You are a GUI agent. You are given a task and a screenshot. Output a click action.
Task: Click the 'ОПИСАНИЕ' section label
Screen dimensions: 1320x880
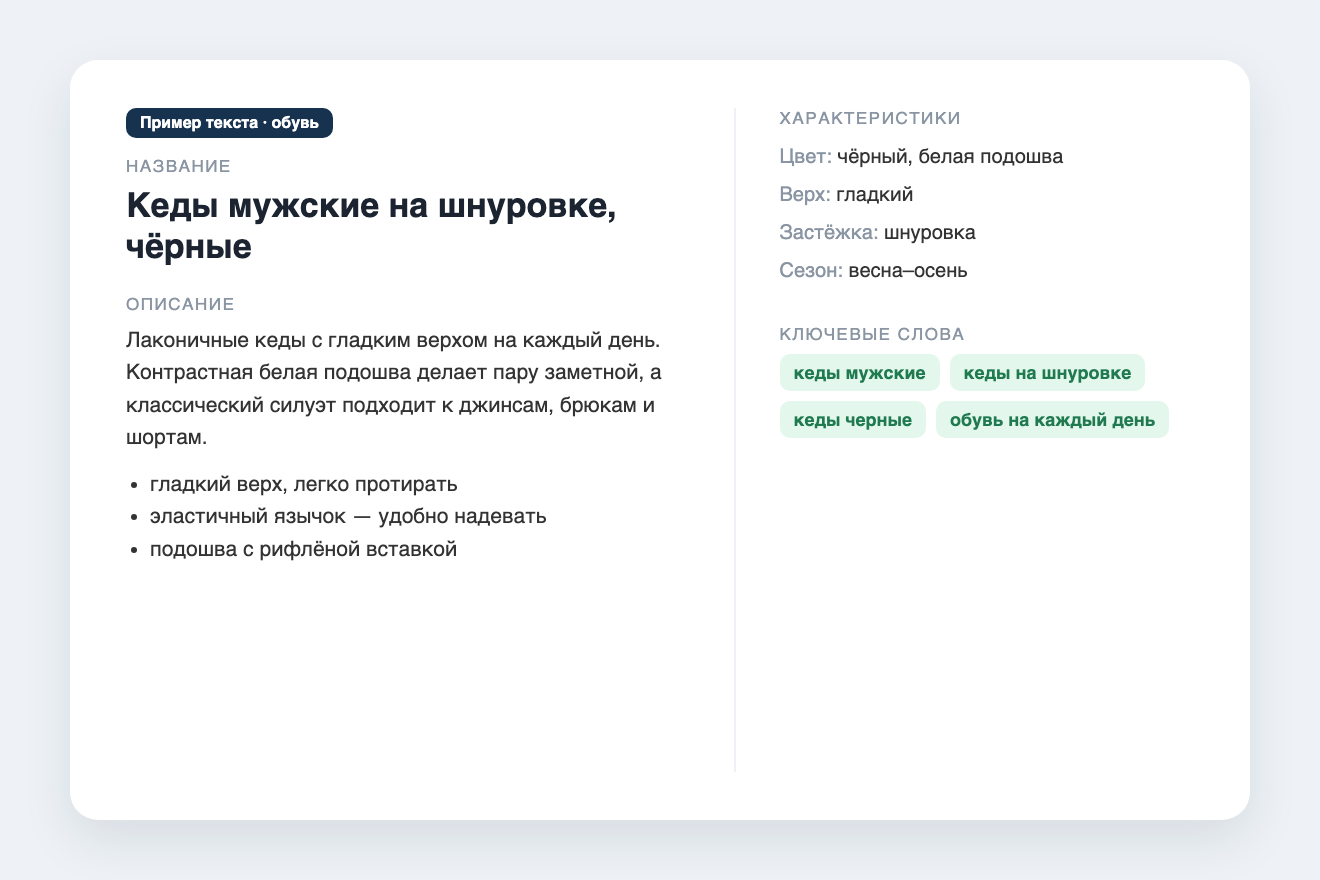click(180, 303)
